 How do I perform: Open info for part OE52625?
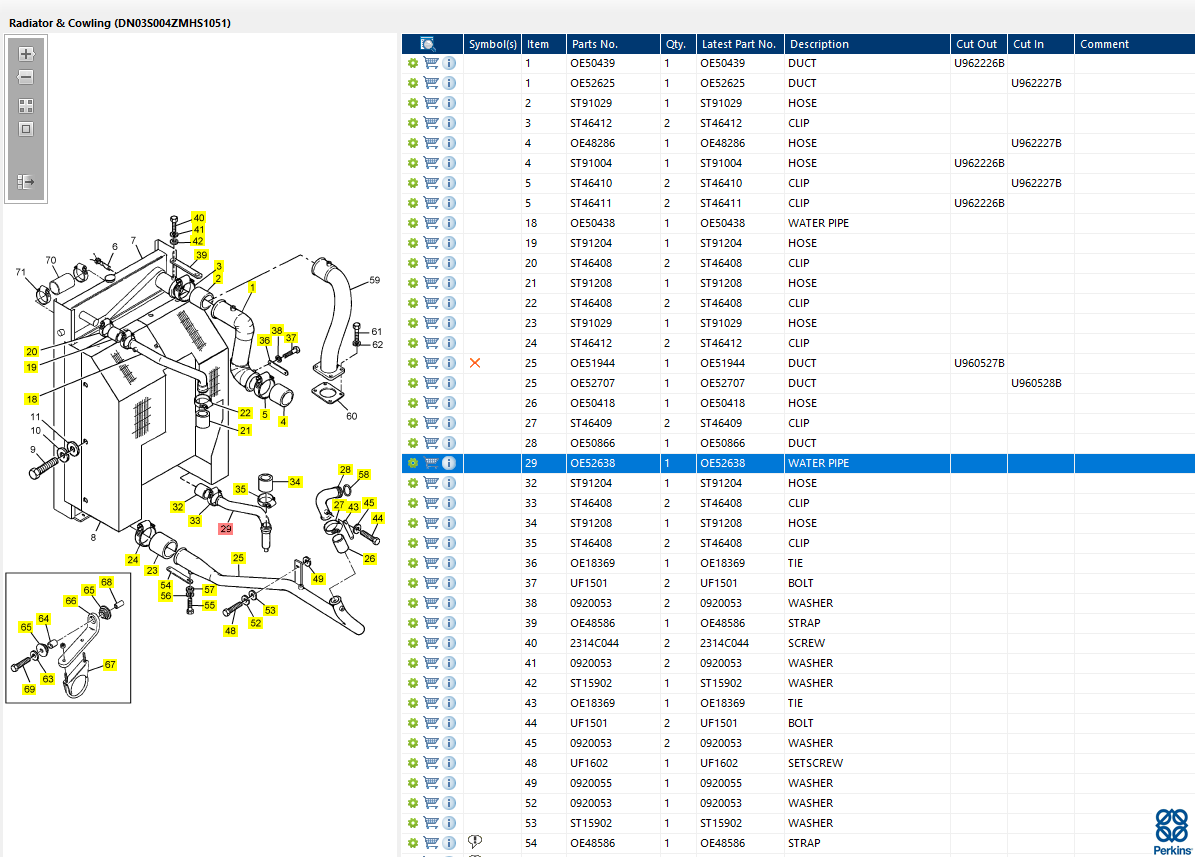[x=450, y=83]
